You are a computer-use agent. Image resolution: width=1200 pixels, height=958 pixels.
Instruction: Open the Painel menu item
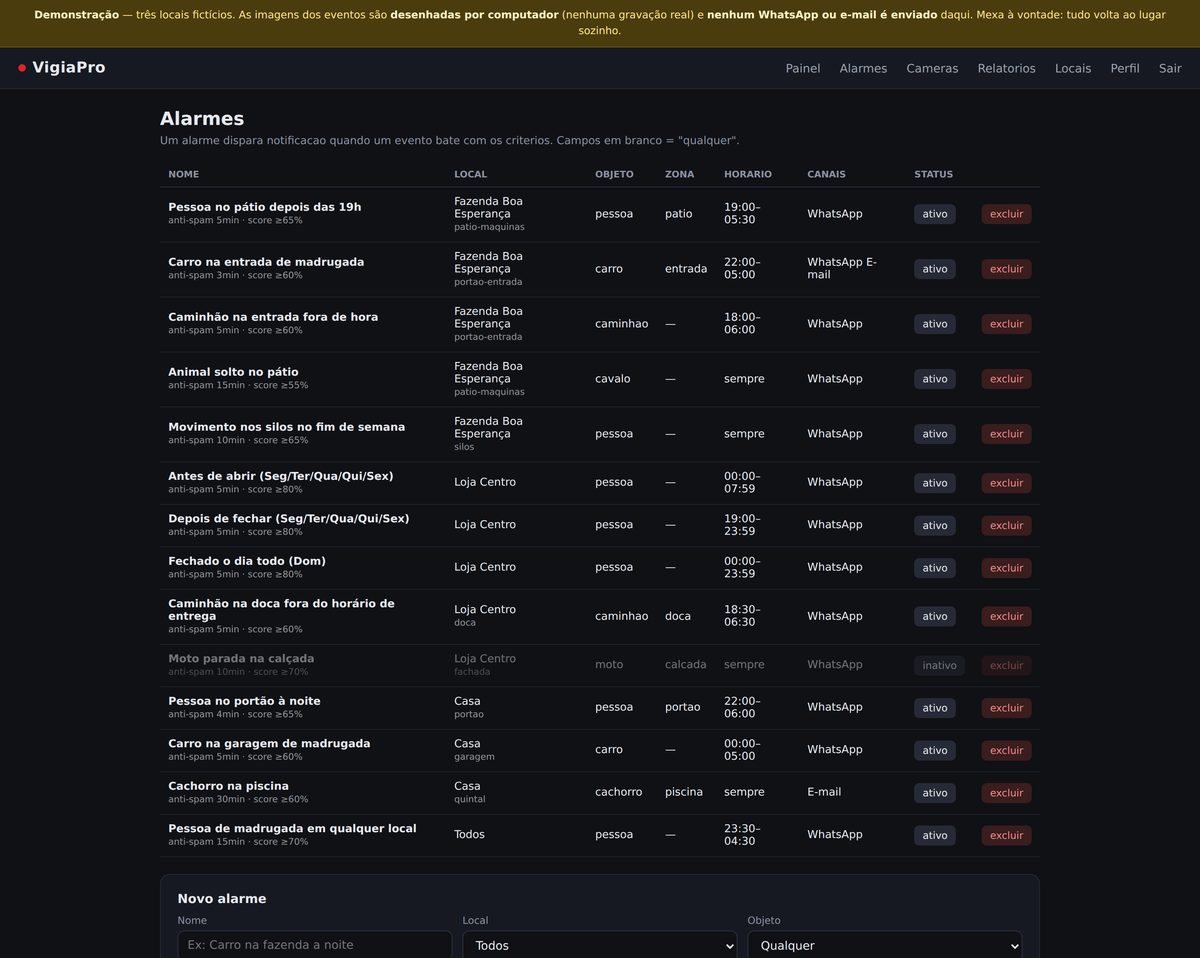tap(803, 68)
